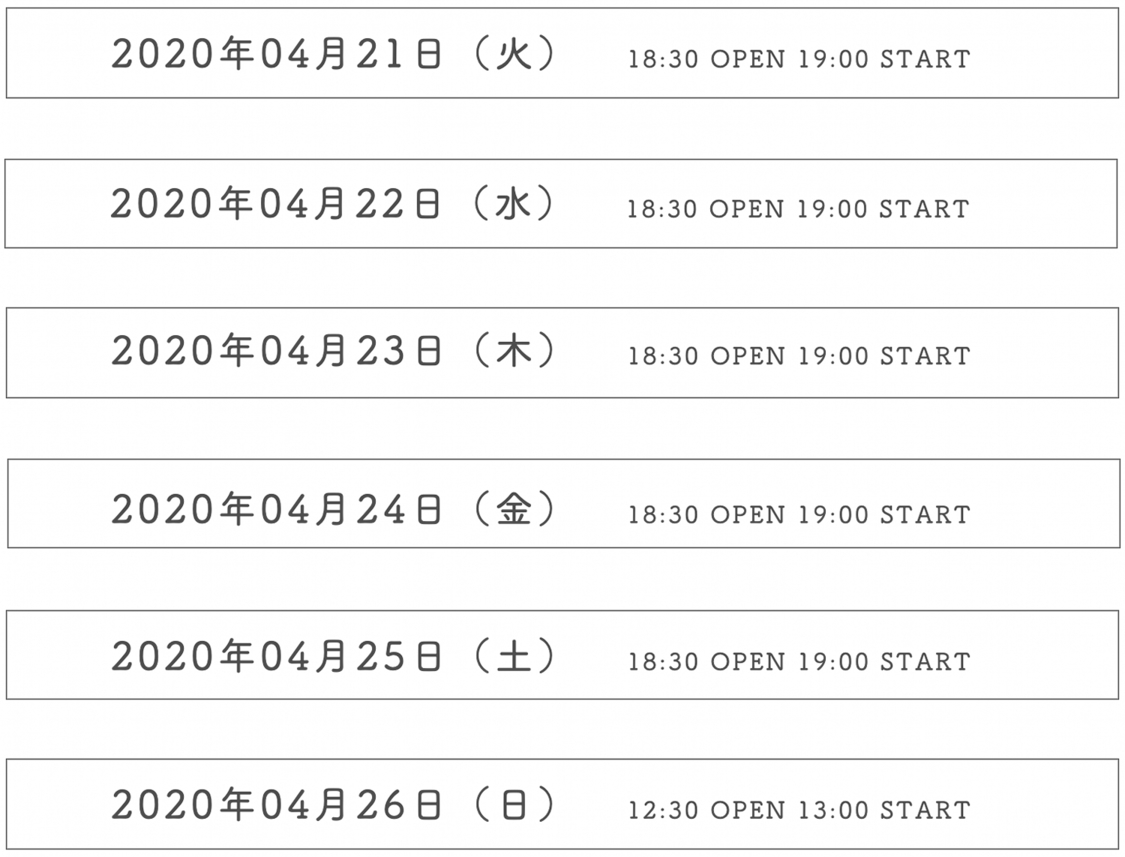1125x857 pixels.
Task: Click the (金) weekday marker
Action: tap(512, 510)
